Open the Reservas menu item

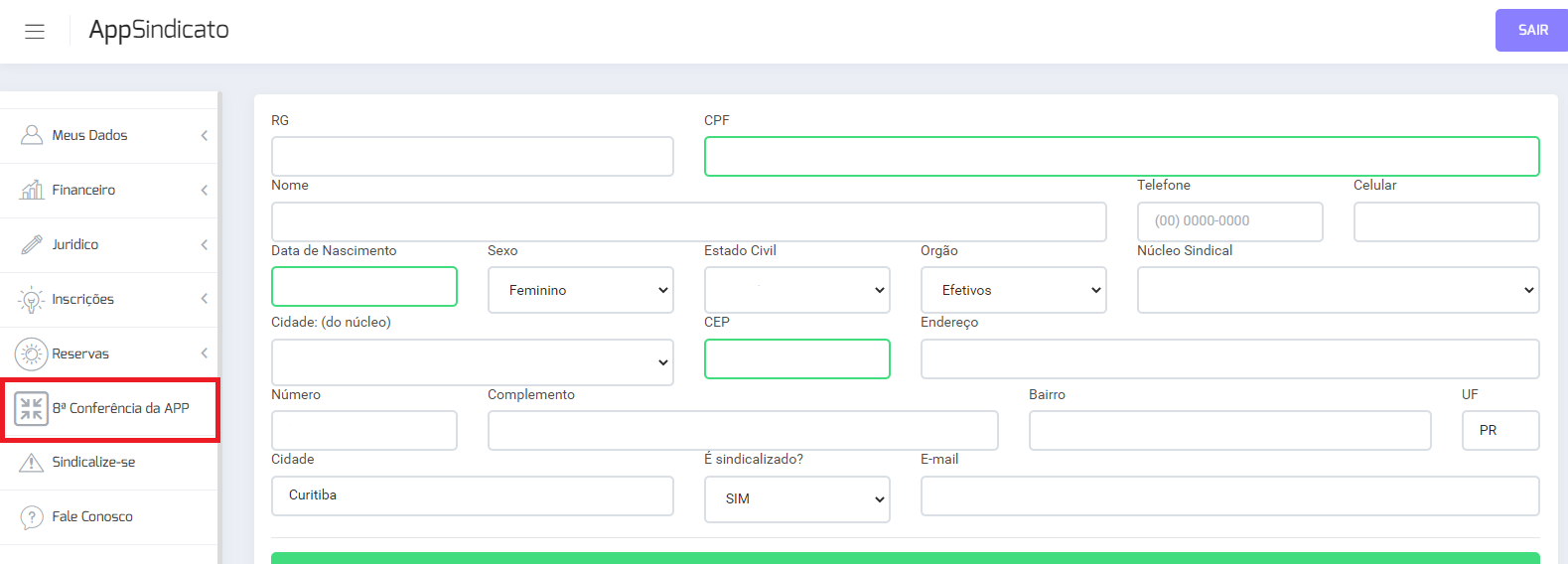[81, 353]
